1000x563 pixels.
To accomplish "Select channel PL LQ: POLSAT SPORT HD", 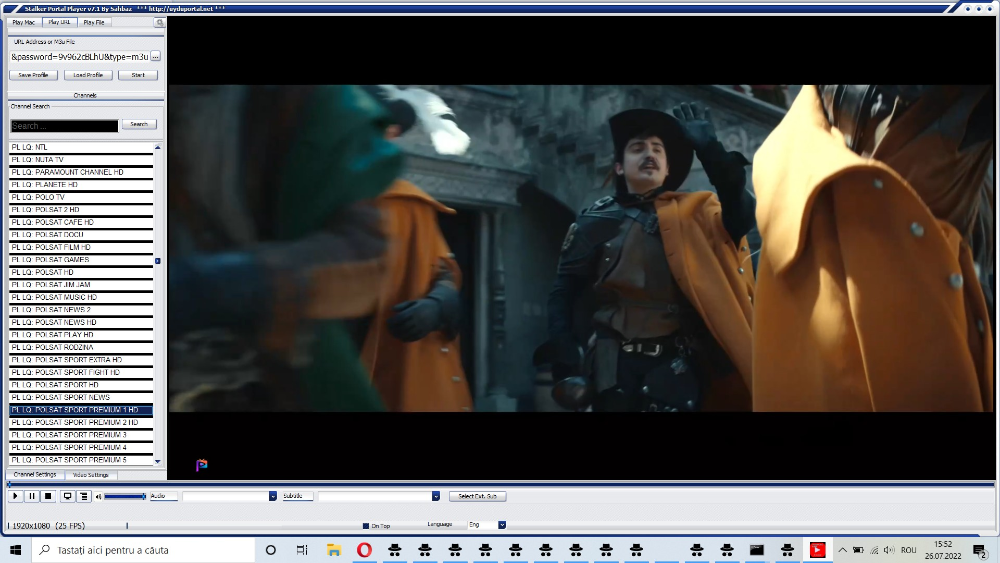I will [x=81, y=385].
